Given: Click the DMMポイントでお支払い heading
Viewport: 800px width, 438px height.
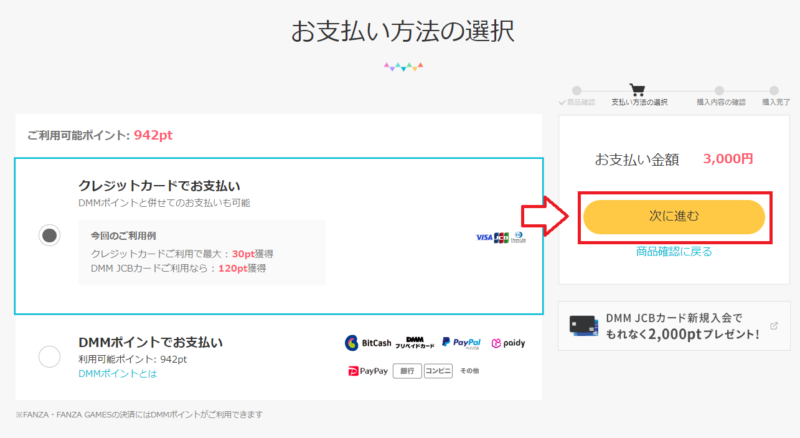Looking at the screenshot, I should (x=151, y=342).
